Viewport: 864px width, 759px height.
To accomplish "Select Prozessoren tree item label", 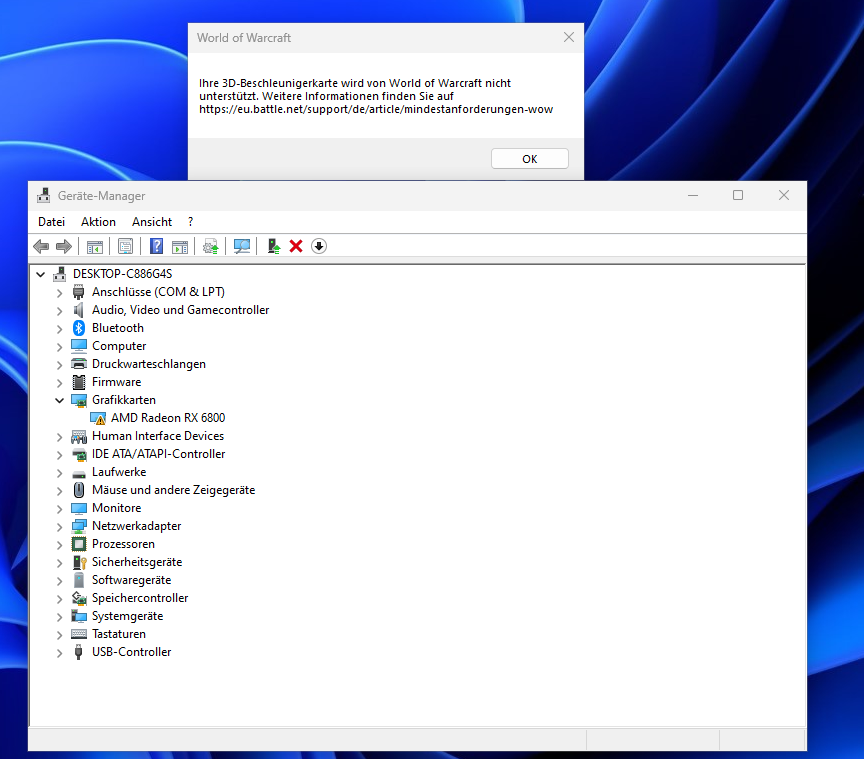I will [x=123, y=544].
